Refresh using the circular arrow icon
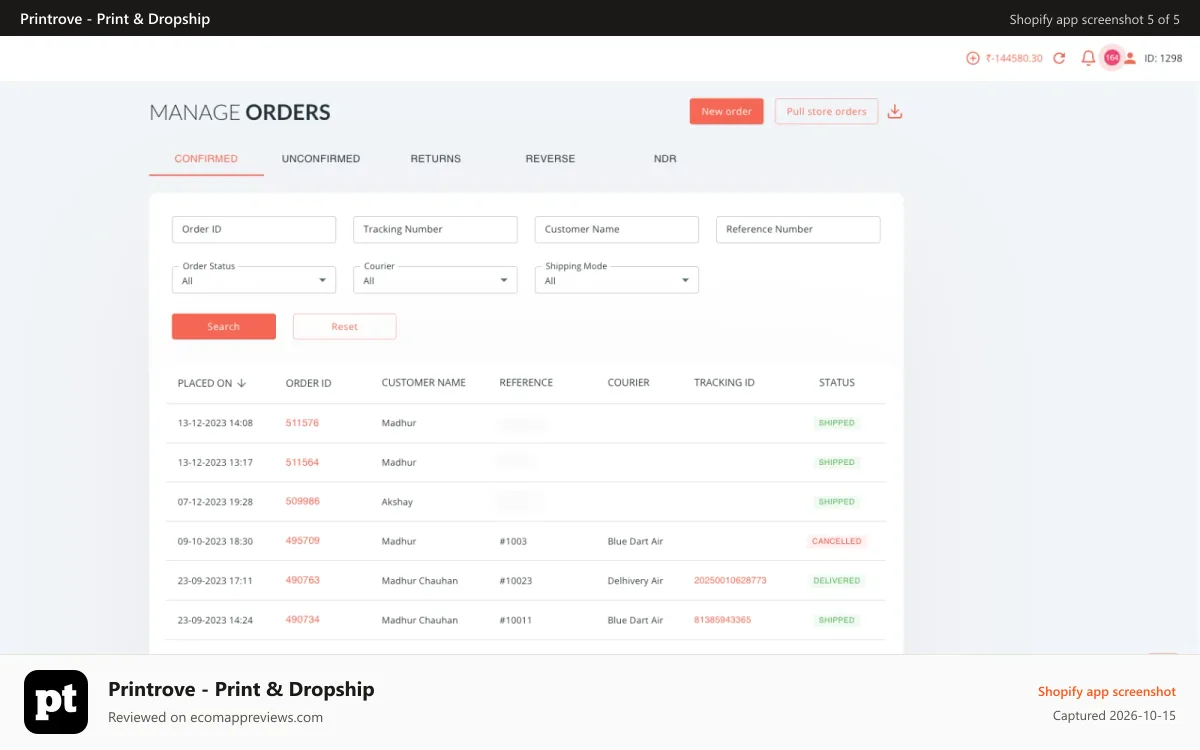The height and width of the screenshot is (750, 1200). point(1059,58)
